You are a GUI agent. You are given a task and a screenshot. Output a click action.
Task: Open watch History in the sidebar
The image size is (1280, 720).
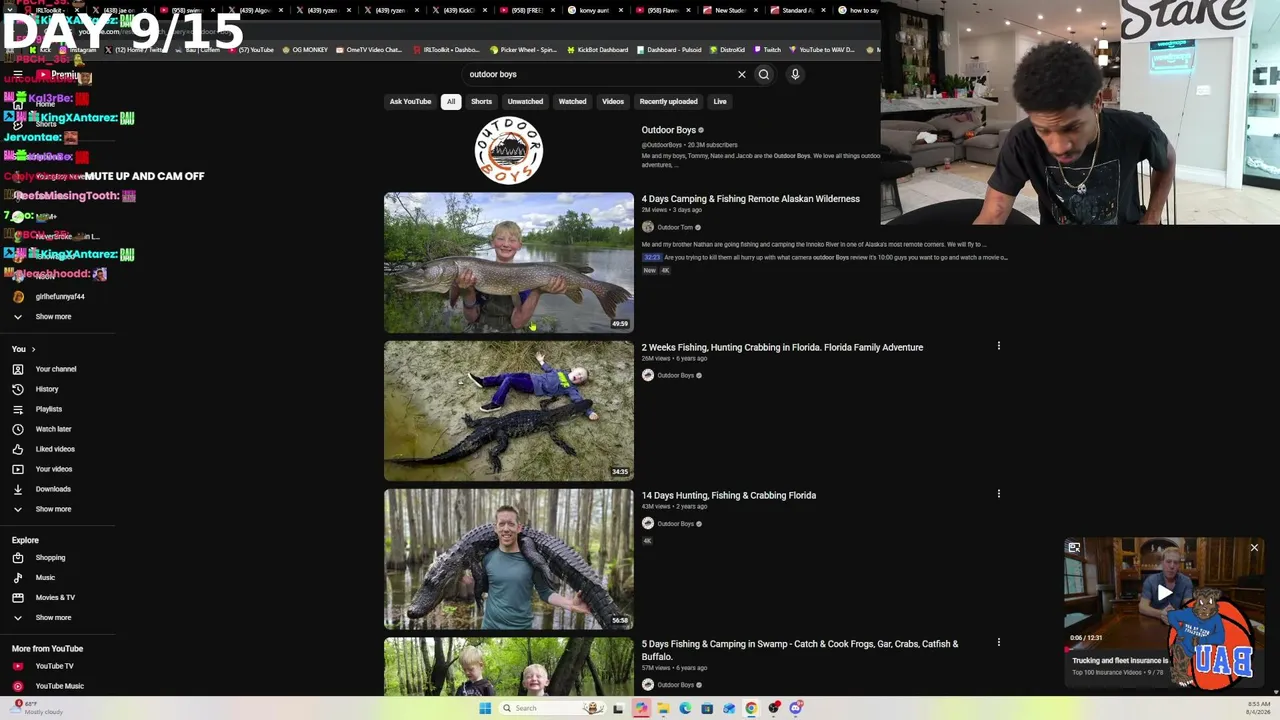click(45, 389)
